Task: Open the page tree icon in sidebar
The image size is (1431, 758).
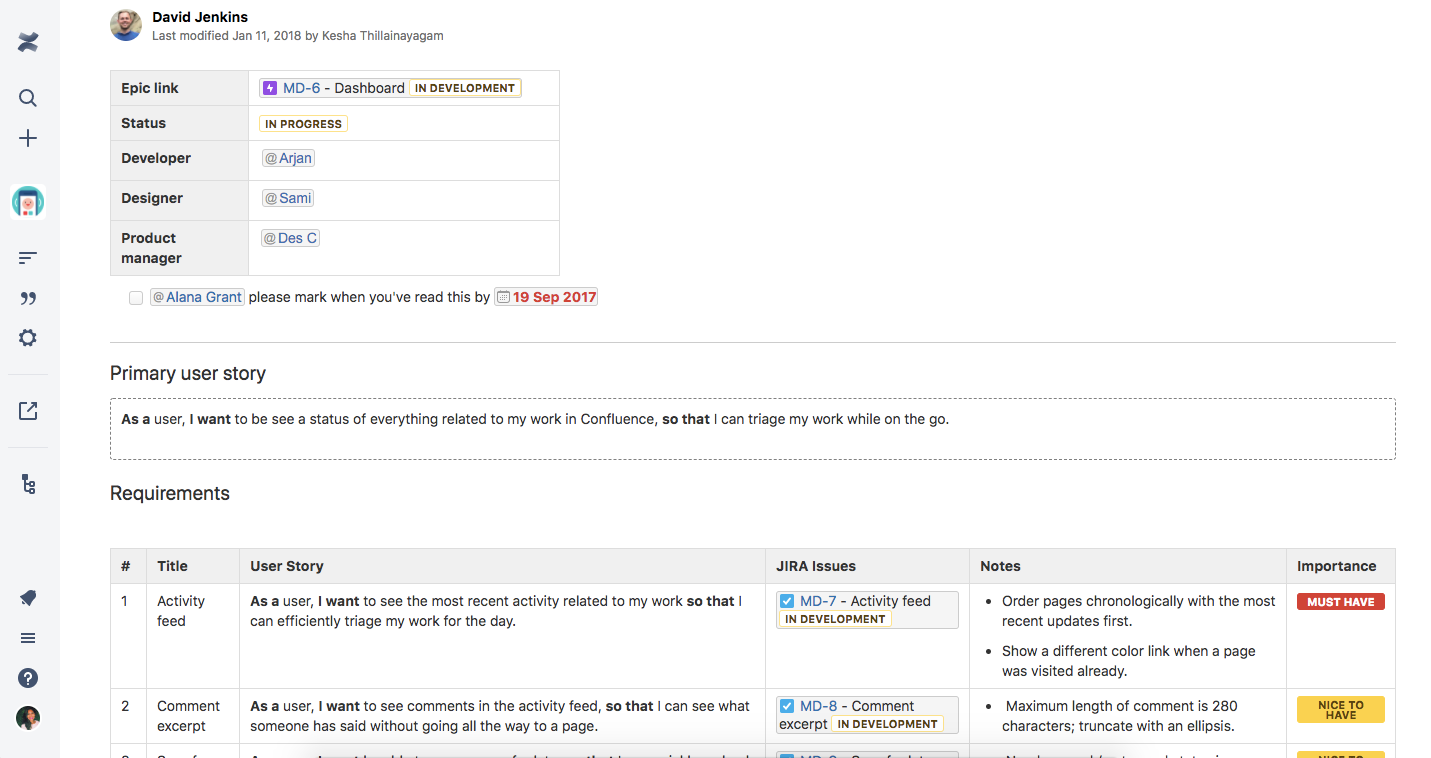Action: tap(28, 485)
